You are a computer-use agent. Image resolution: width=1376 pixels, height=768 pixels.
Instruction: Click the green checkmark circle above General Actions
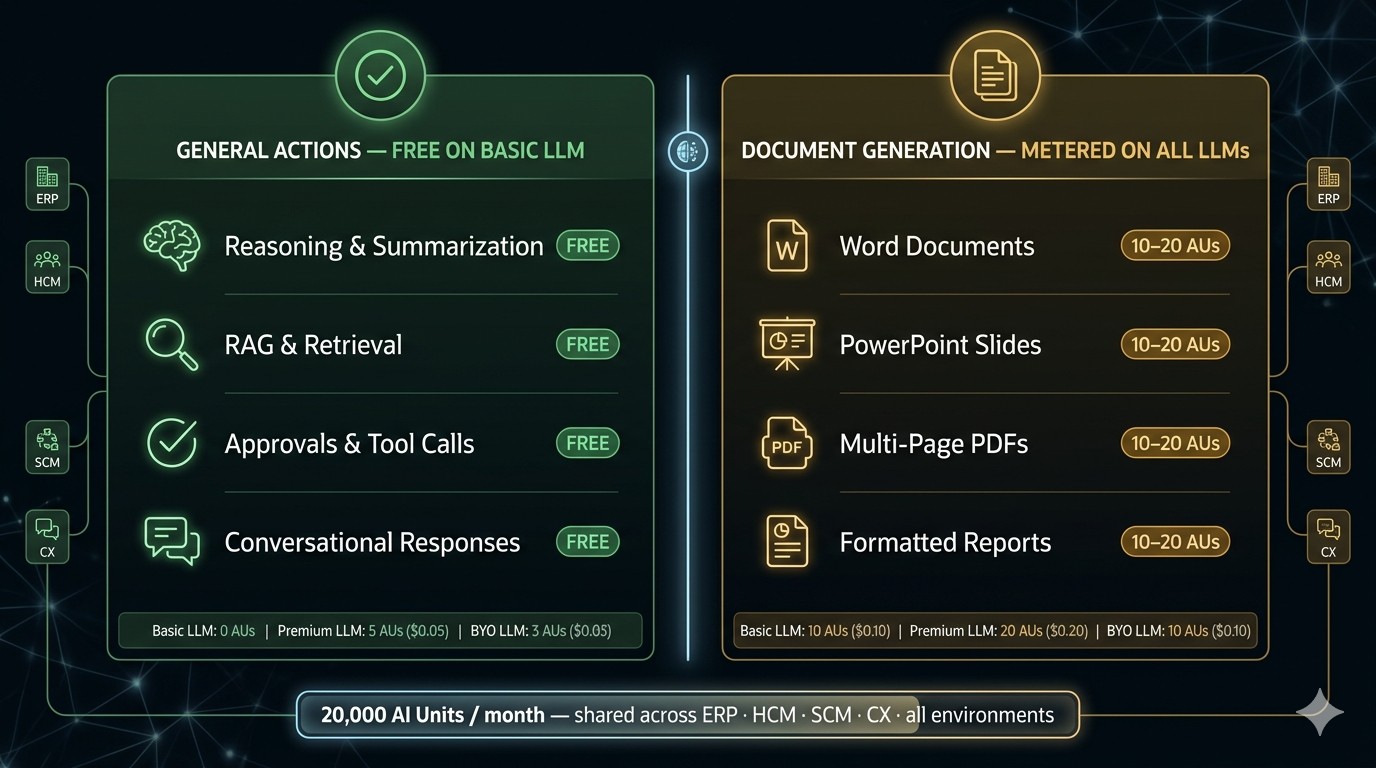[x=380, y=76]
